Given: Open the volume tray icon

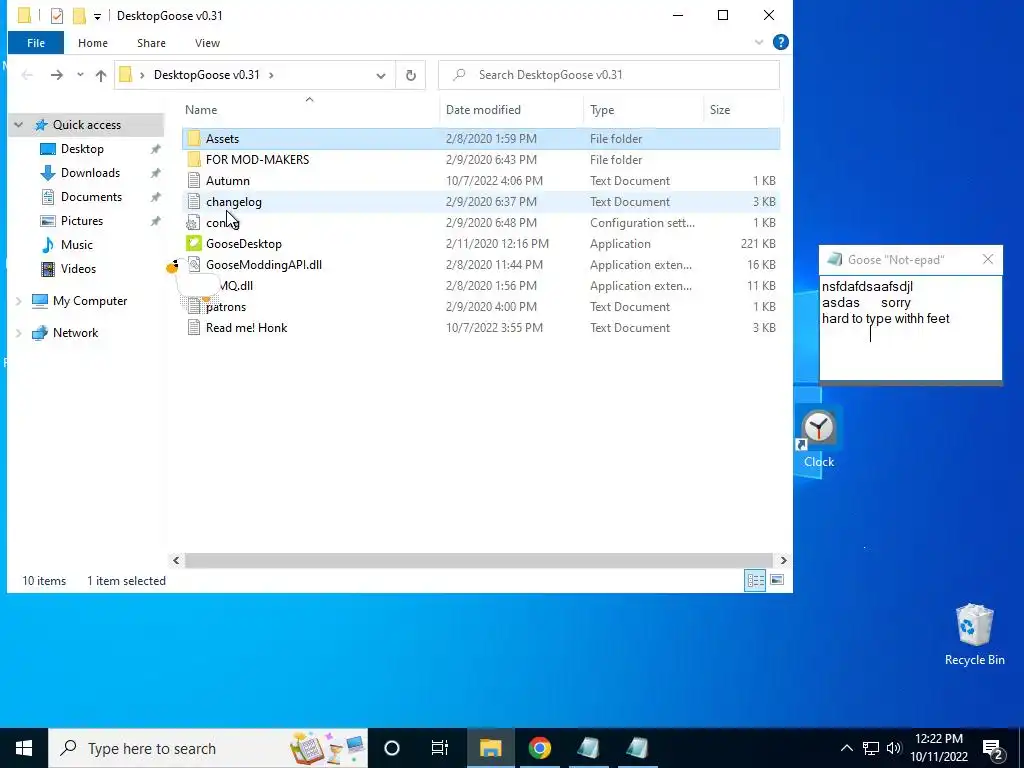Looking at the screenshot, I should pos(894,748).
